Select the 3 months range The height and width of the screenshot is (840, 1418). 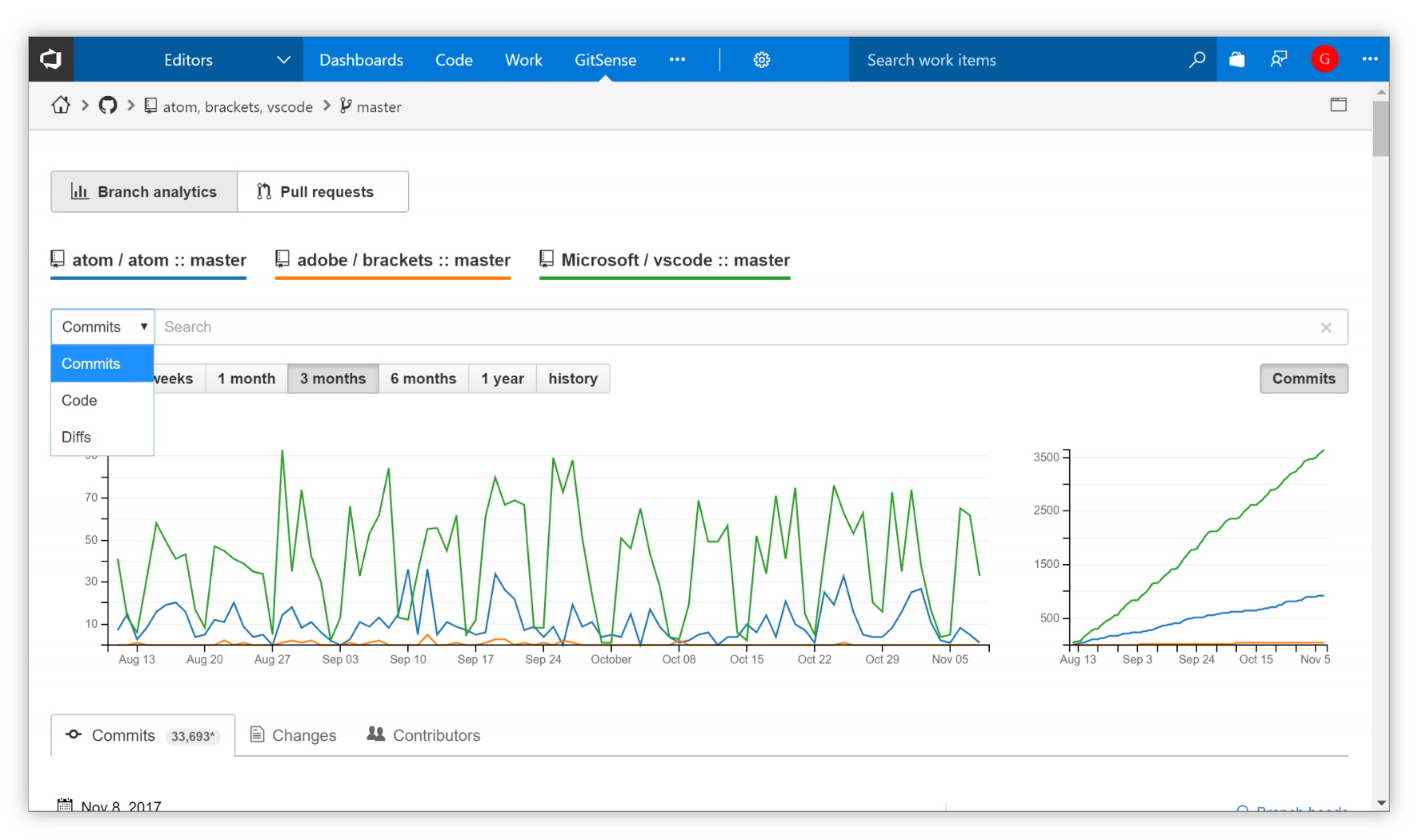tap(333, 378)
